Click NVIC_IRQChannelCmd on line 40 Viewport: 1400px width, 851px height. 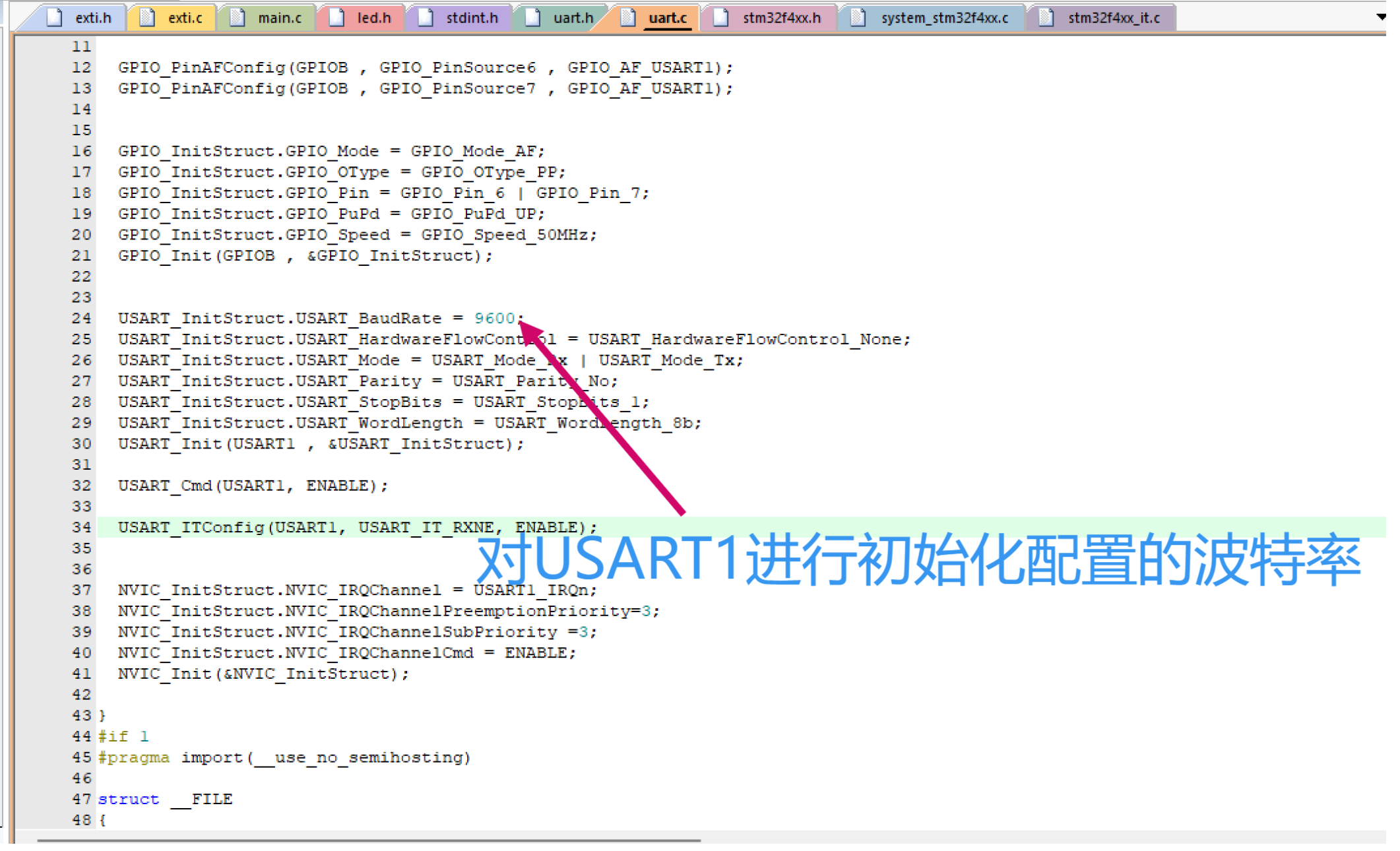(x=379, y=652)
